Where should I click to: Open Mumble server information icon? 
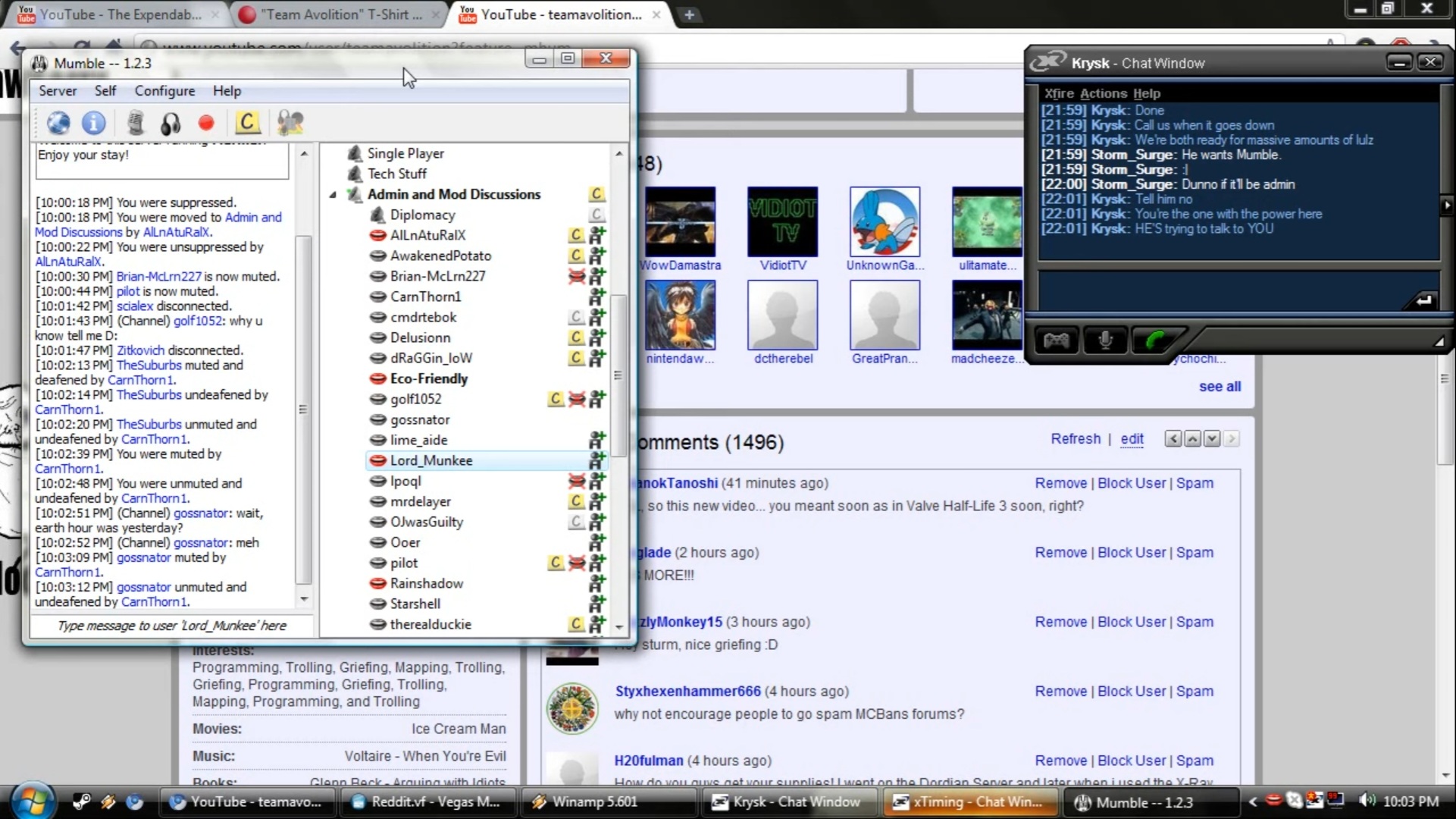click(94, 123)
